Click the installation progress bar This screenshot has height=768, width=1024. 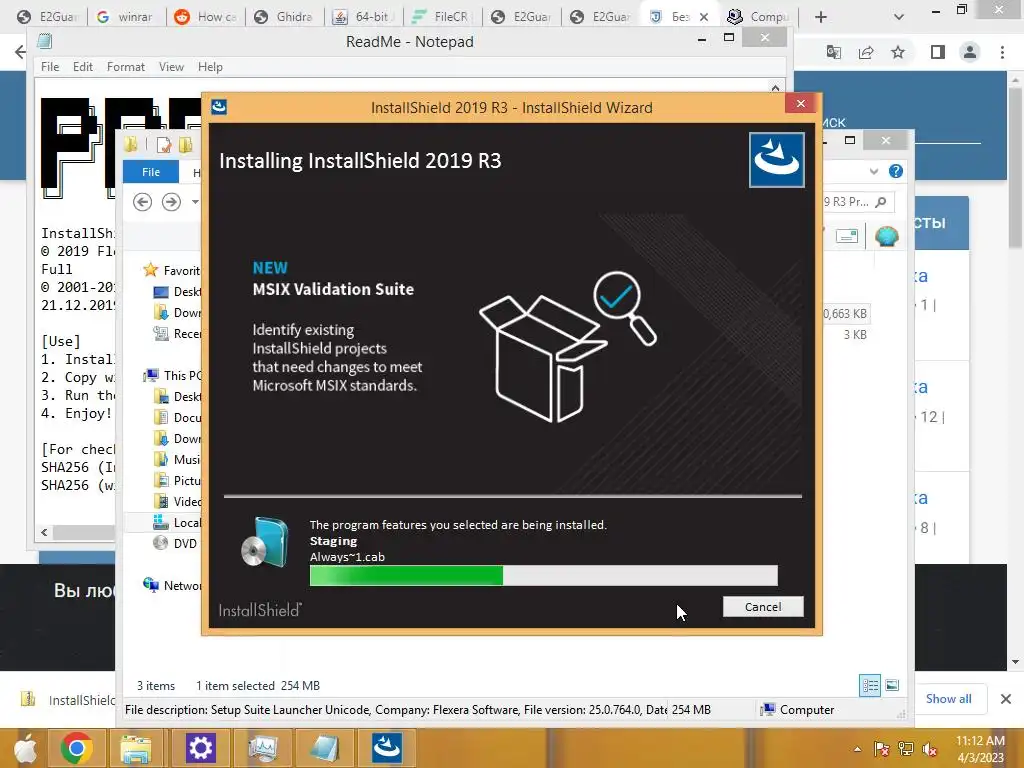(x=543, y=575)
